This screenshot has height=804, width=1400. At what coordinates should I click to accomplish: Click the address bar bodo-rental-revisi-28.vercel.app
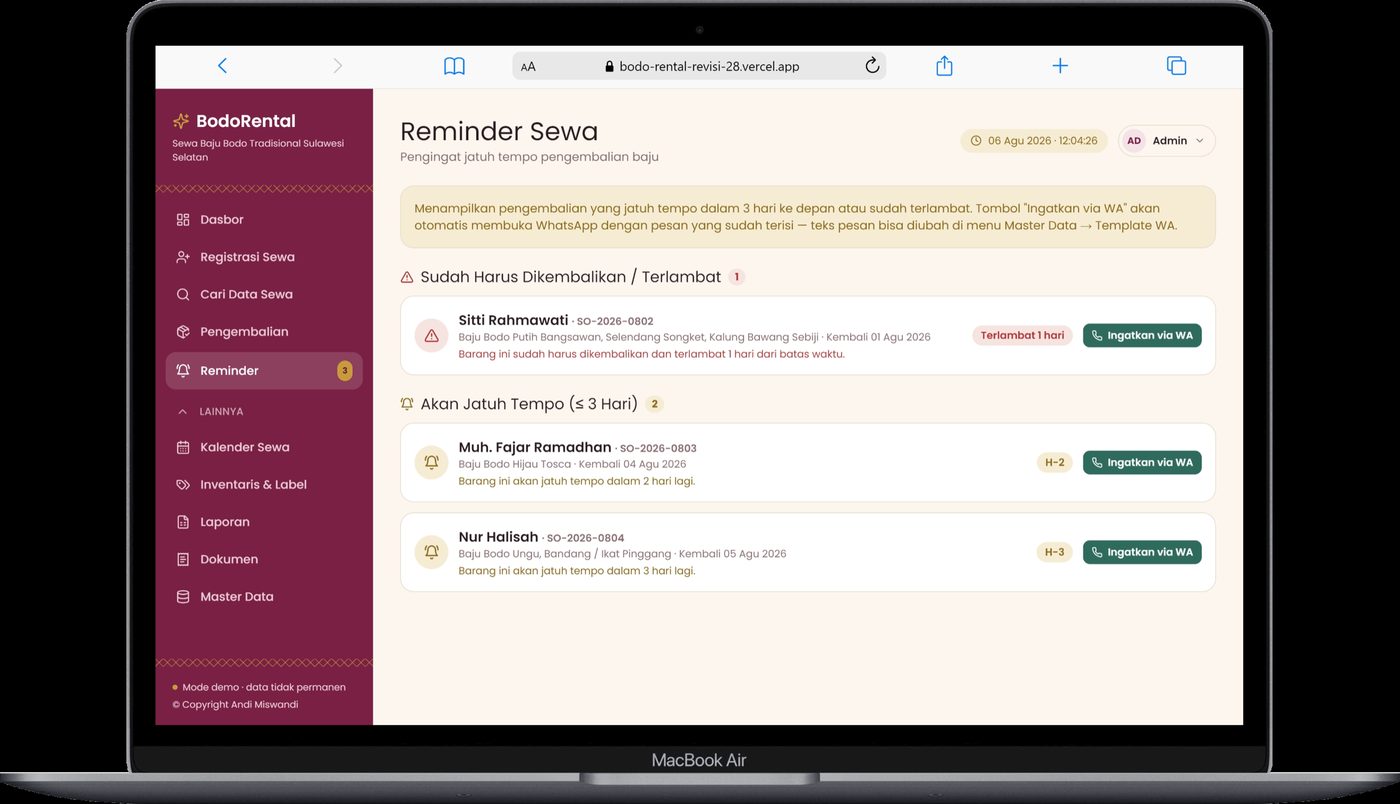click(x=699, y=66)
